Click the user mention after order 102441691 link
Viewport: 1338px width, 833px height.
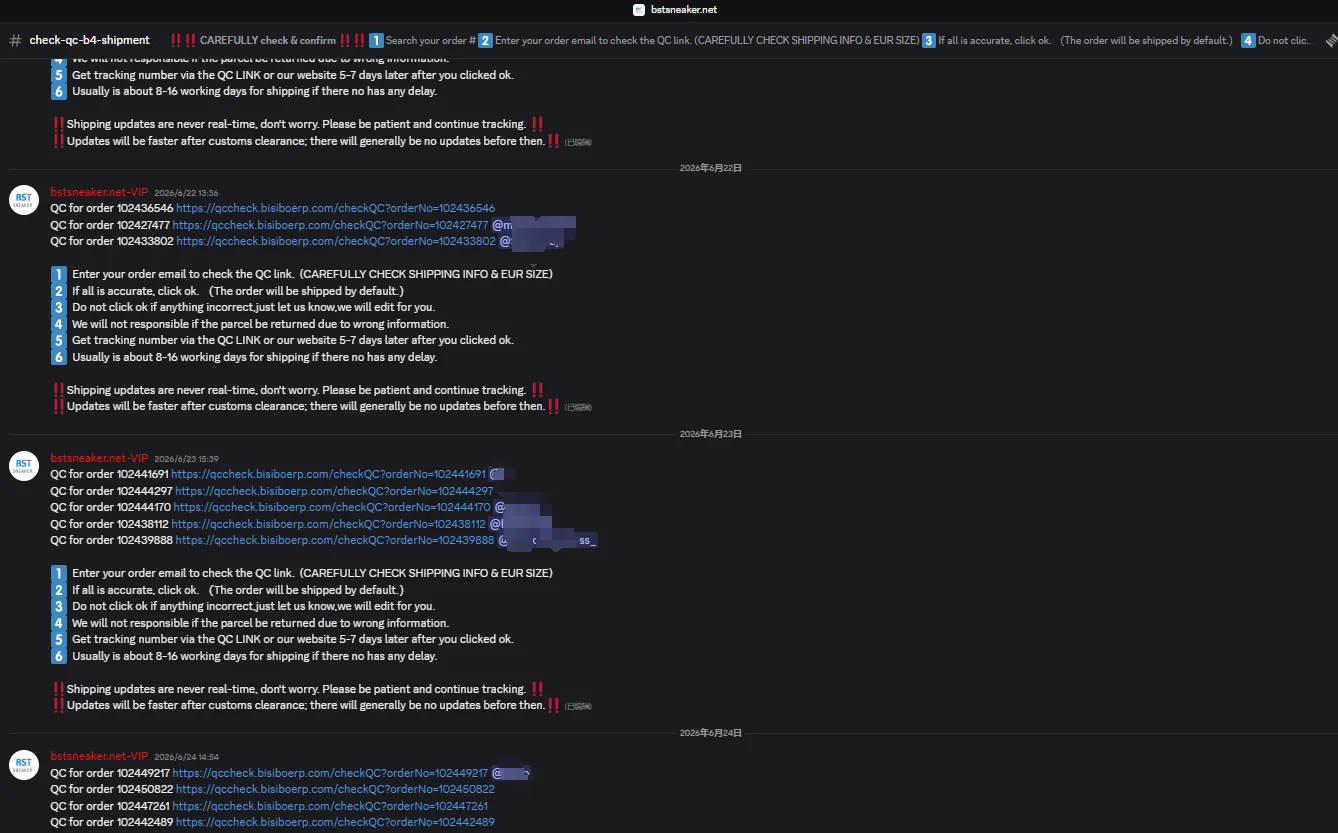[x=503, y=474]
